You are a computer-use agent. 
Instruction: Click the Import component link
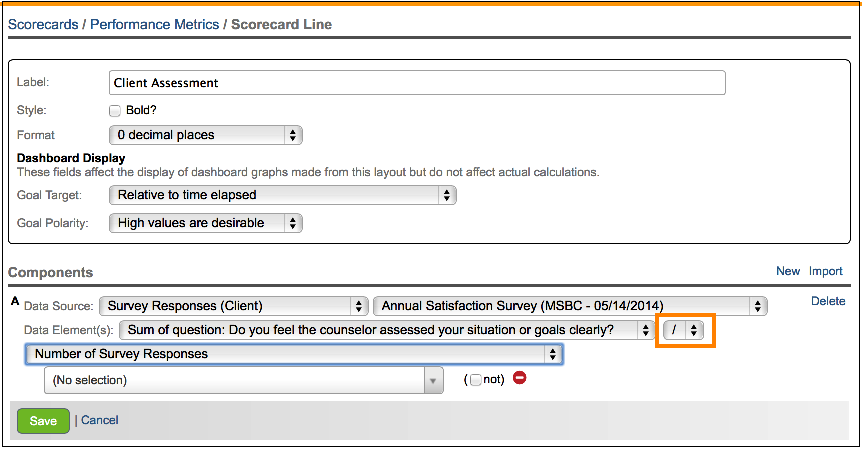point(826,271)
